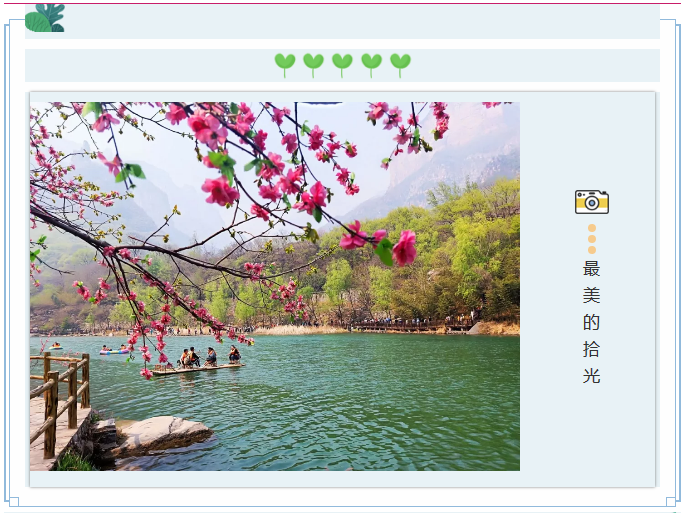The height and width of the screenshot is (513, 681).
Task: Select the second green heart sprout
Action: 313,66
